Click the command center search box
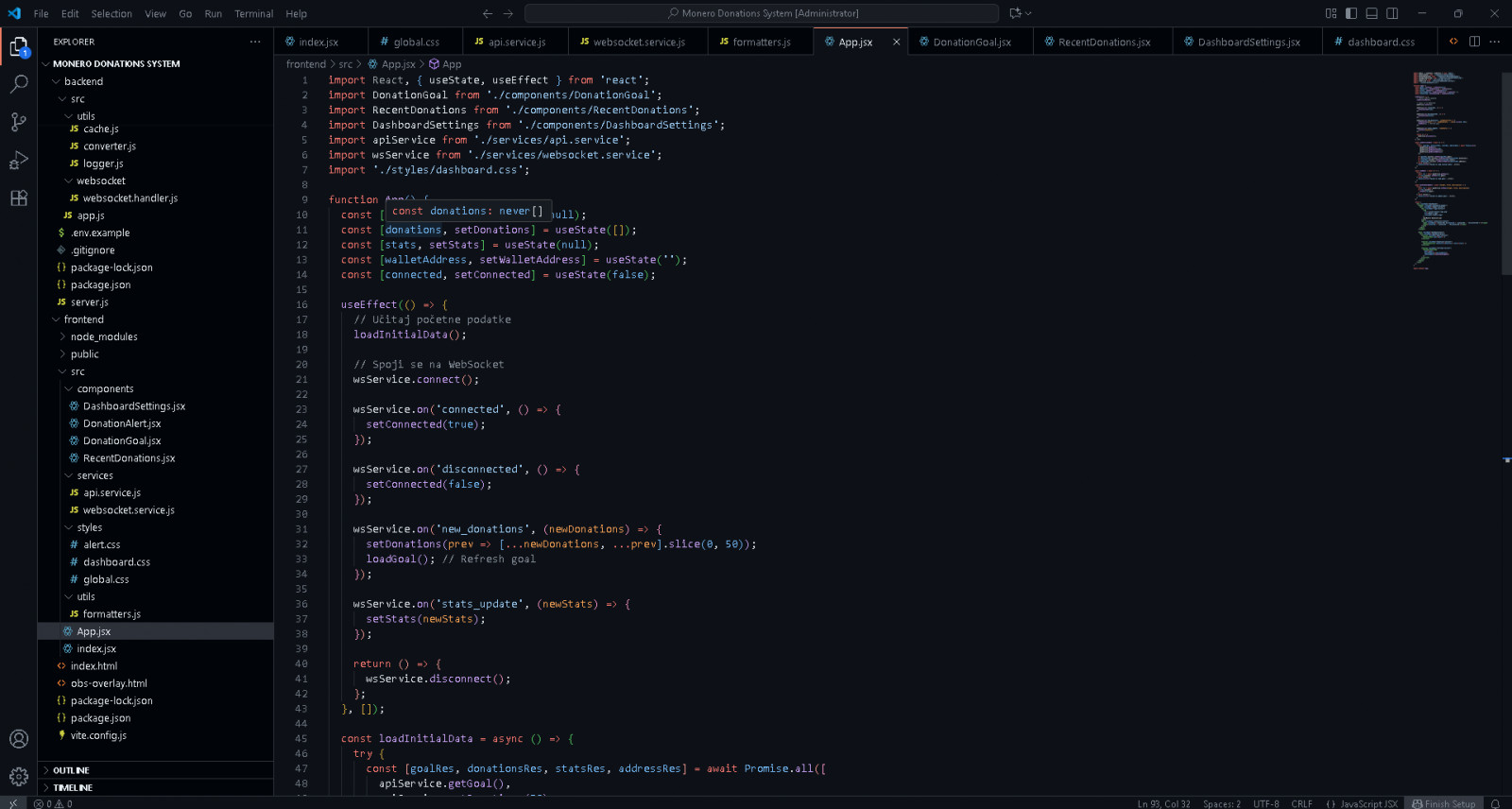Viewport: 1512px width, 809px height. click(762, 13)
